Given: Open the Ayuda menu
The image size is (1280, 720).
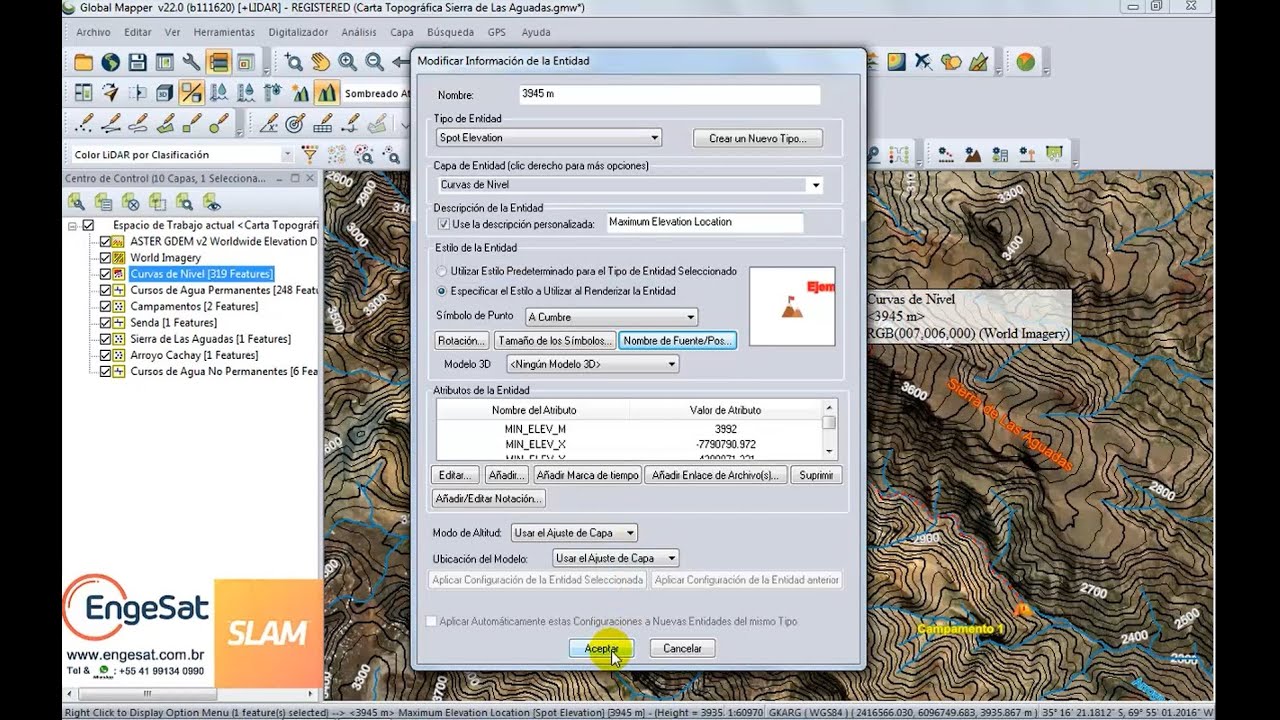Looking at the screenshot, I should point(536,32).
